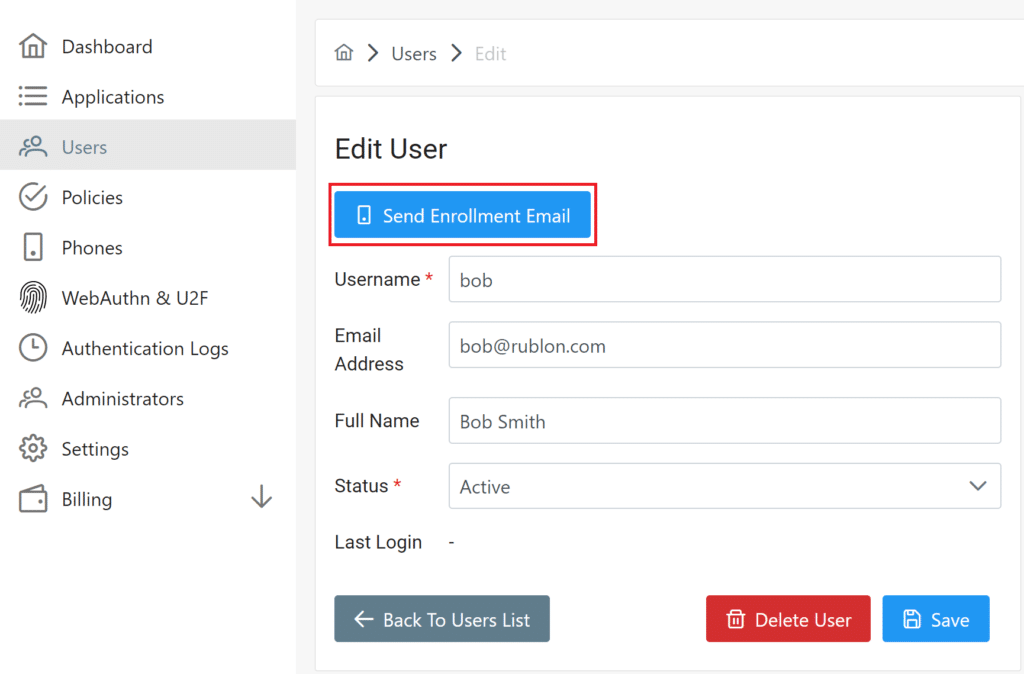Screen dimensions: 1024x674
Task: Save the user changes
Action: click(936, 619)
